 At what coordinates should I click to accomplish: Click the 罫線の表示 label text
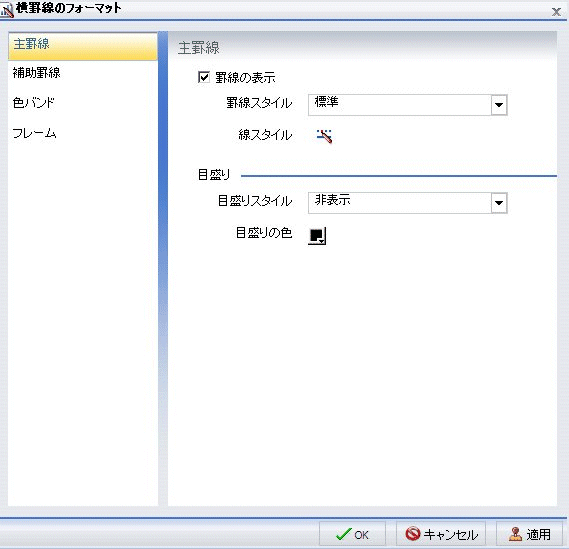pos(245,78)
